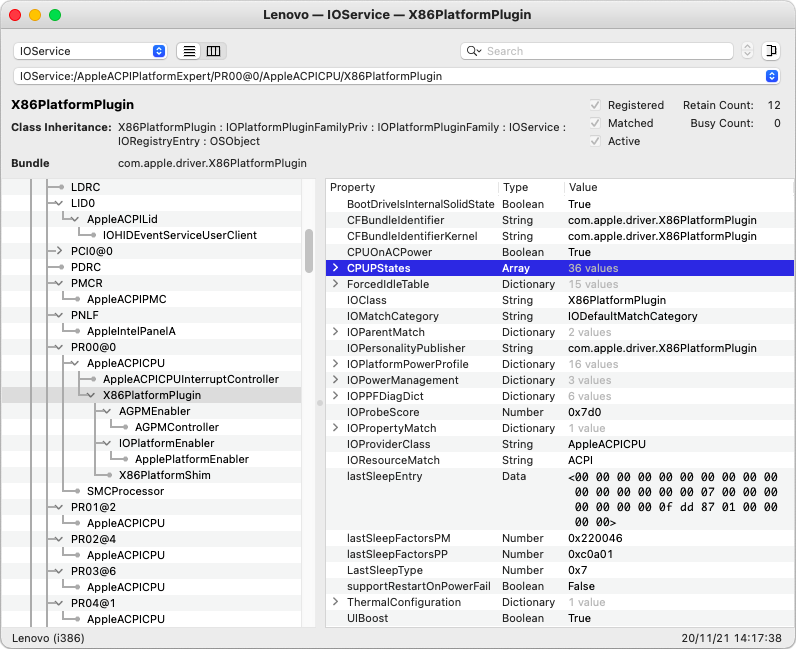
Task: Expand the IOPlatformPowerProfile dictionary
Action: [336, 364]
